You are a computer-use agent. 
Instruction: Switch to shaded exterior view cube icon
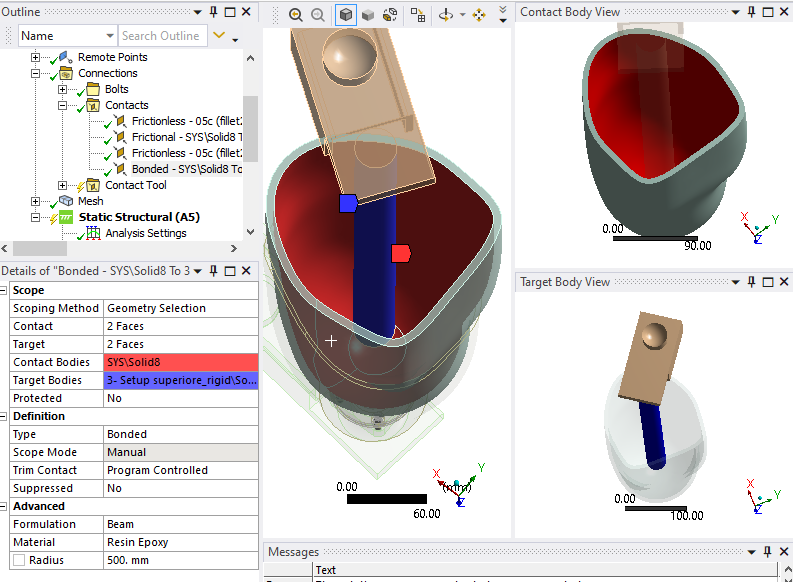368,15
